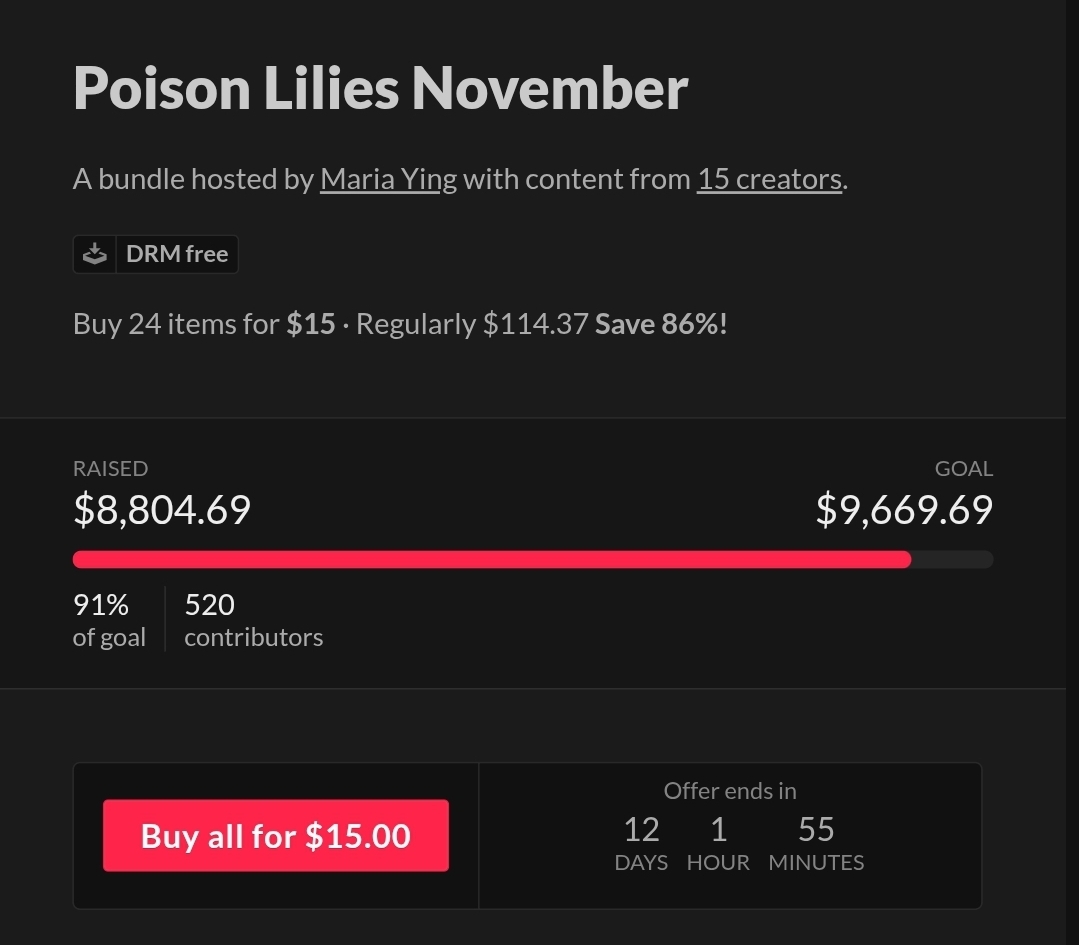Click the RAISED heading label
This screenshot has width=1079, height=945.
click(x=110, y=468)
